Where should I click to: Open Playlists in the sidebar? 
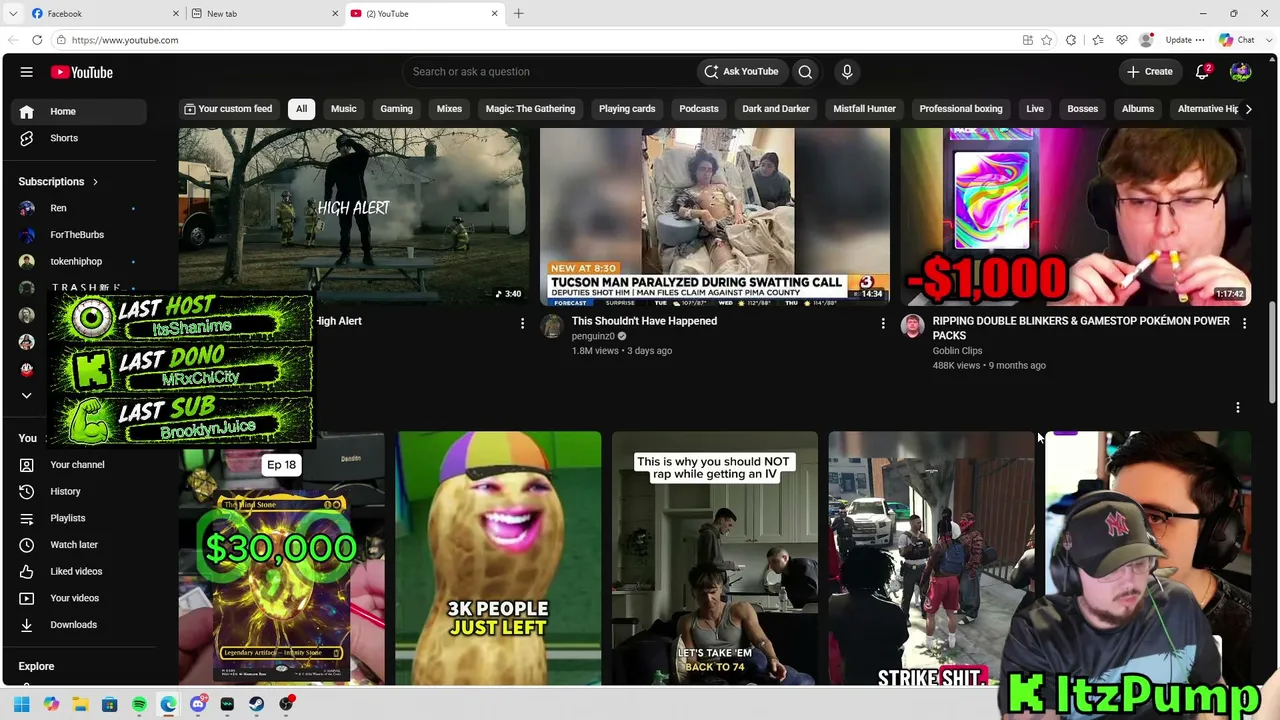tap(68, 518)
